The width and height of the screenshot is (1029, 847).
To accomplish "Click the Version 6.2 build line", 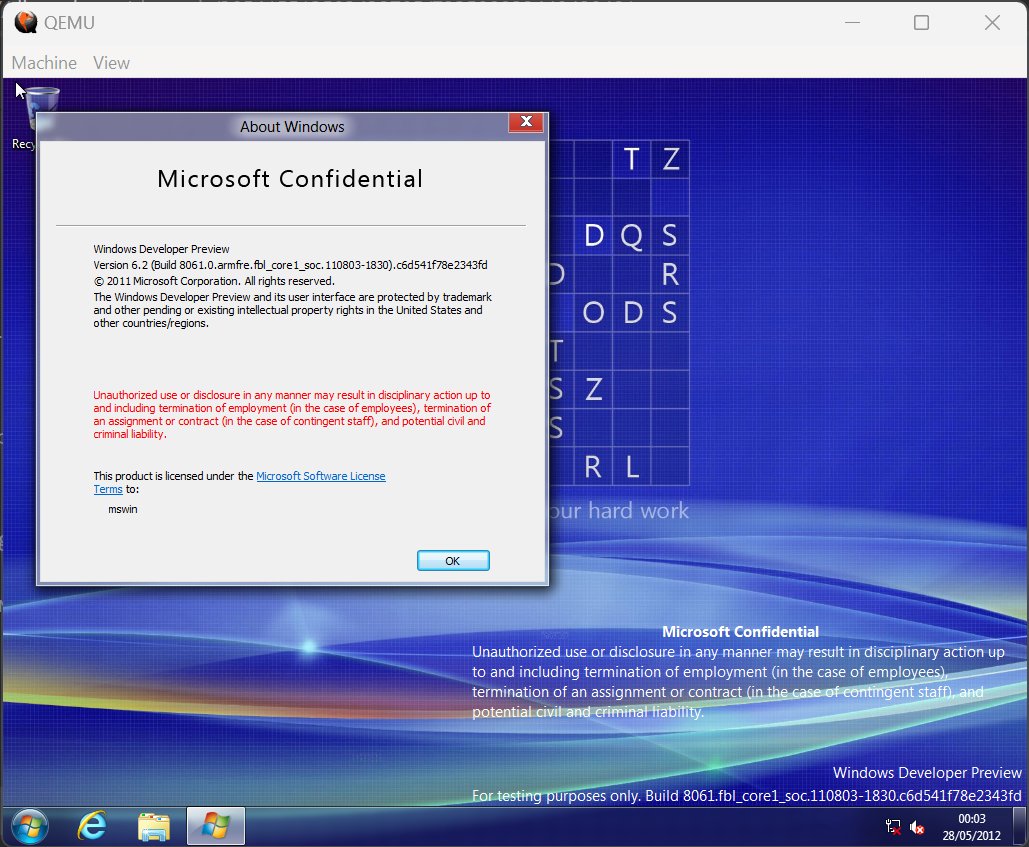I will point(290,265).
